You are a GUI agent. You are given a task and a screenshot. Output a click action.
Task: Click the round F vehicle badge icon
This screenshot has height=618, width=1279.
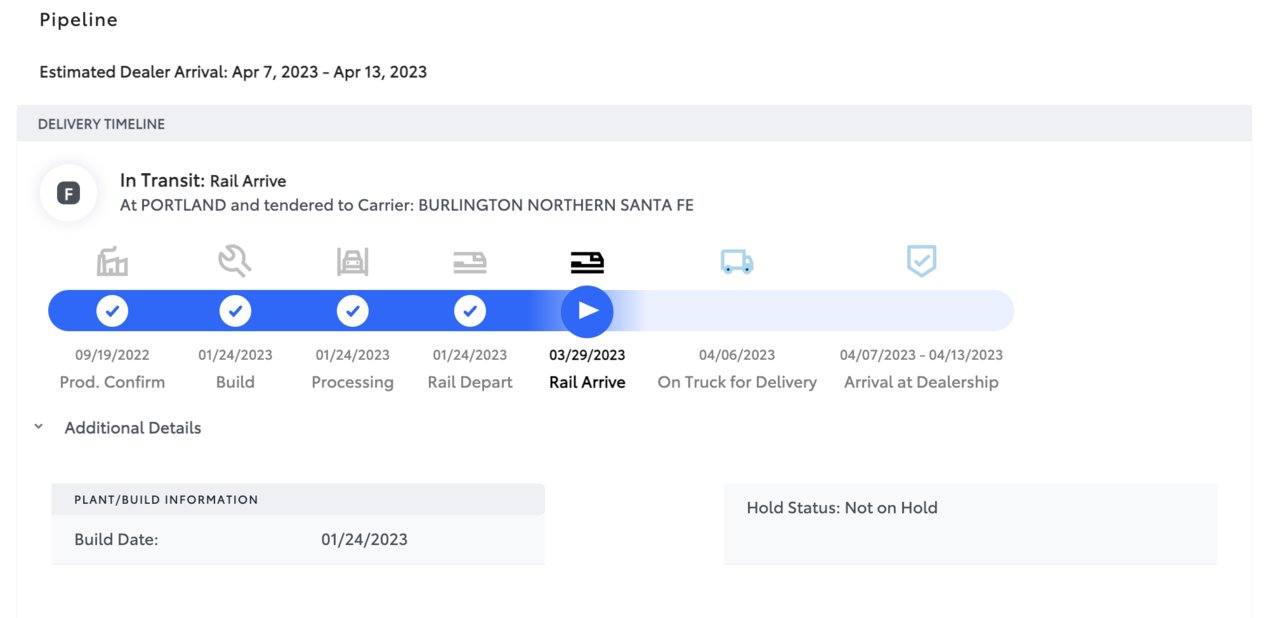pos(68,193)
